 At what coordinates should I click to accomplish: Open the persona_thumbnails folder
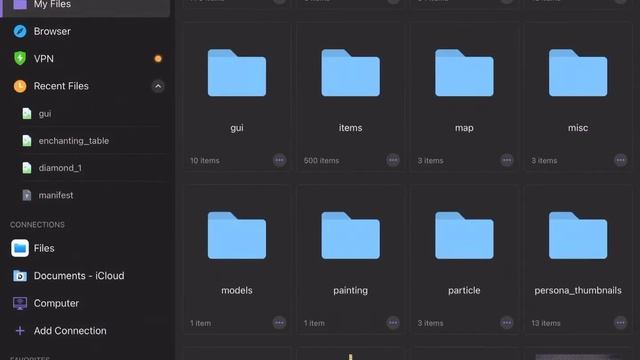coord(578,259)
